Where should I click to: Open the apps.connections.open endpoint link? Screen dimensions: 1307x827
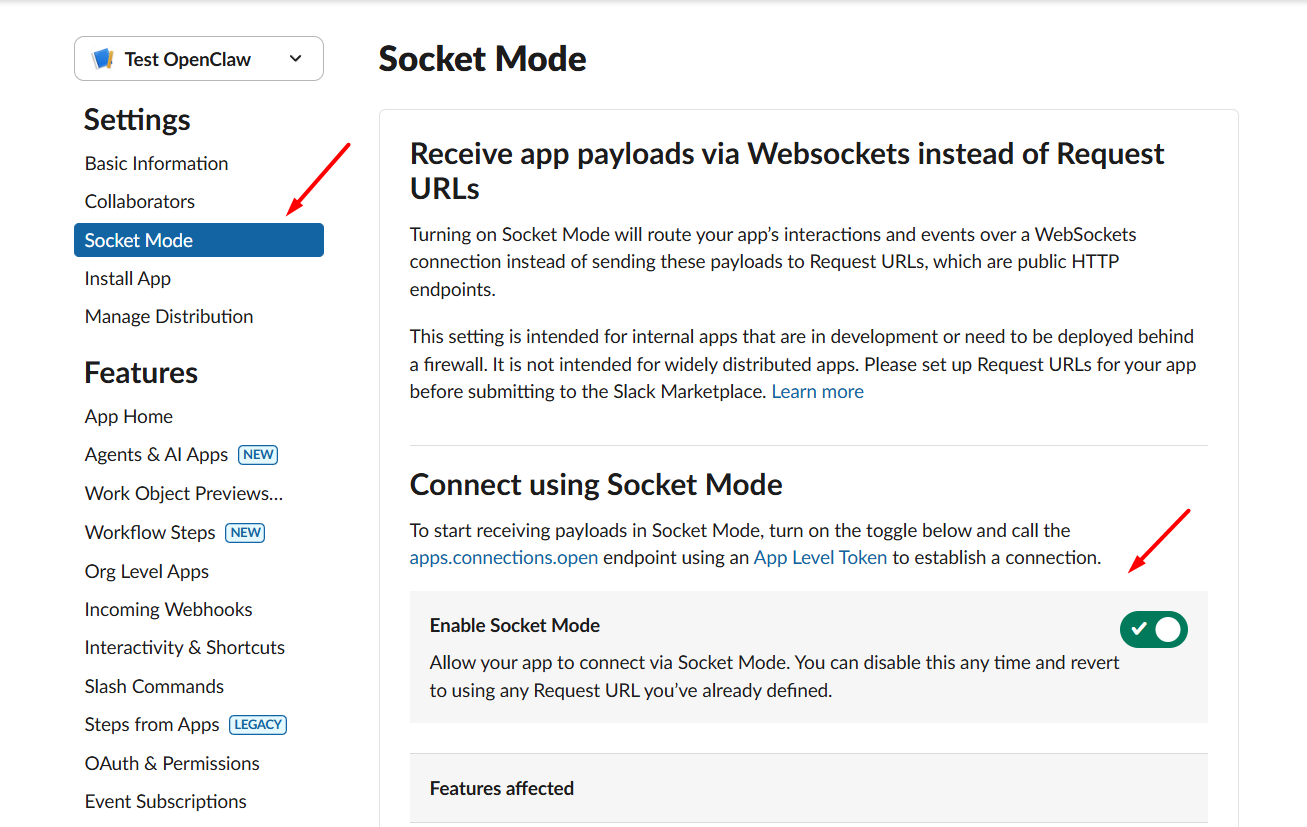pyautogui.click(x=504, y=558)
